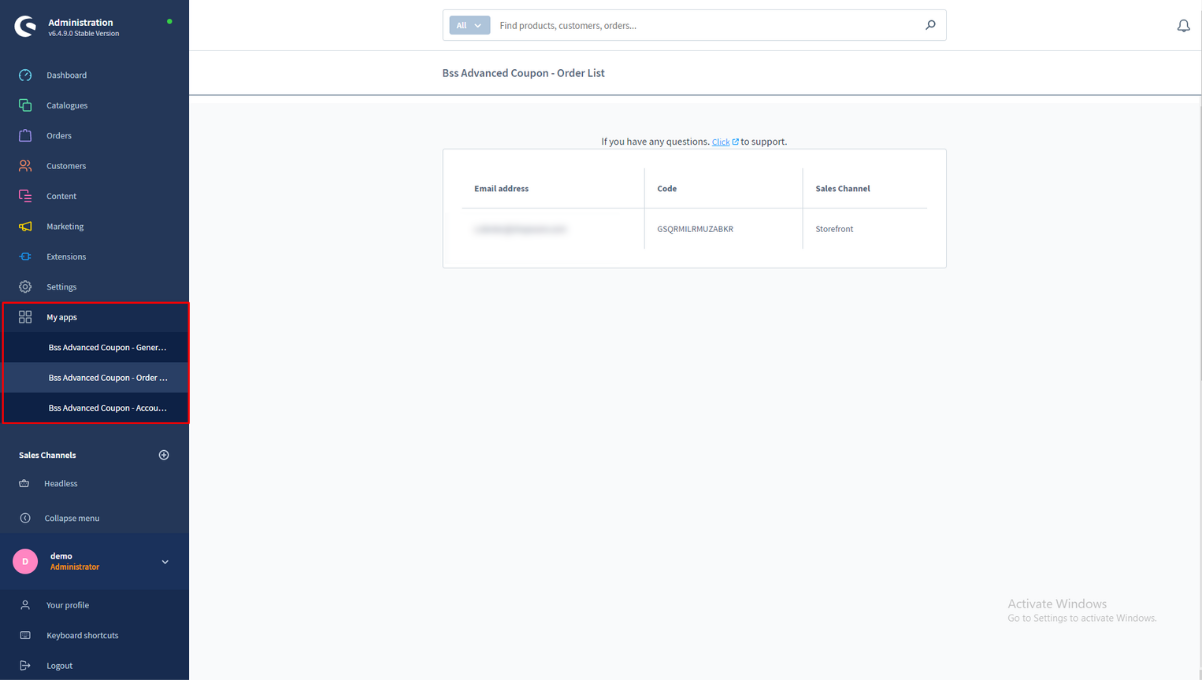
Task: Click the Headless basket icon
Action: tap(25, 484)
